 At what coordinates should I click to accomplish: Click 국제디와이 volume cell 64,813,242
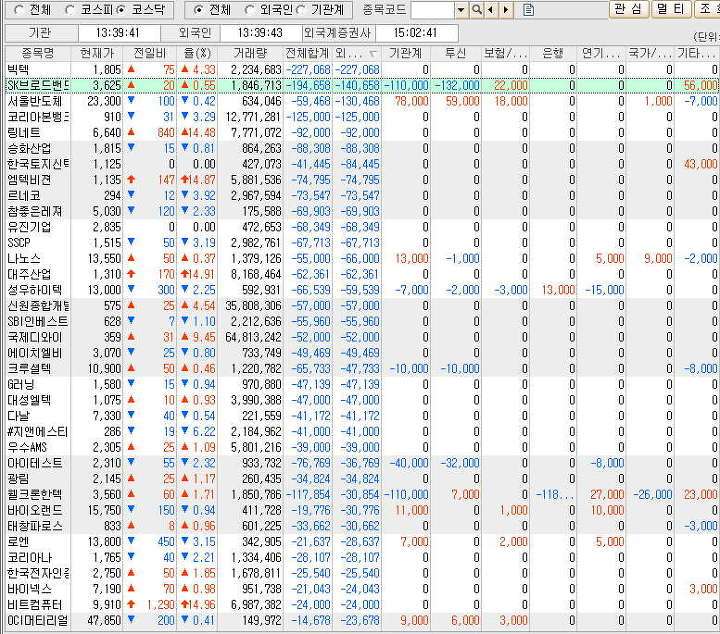click(x=253, y=337)
